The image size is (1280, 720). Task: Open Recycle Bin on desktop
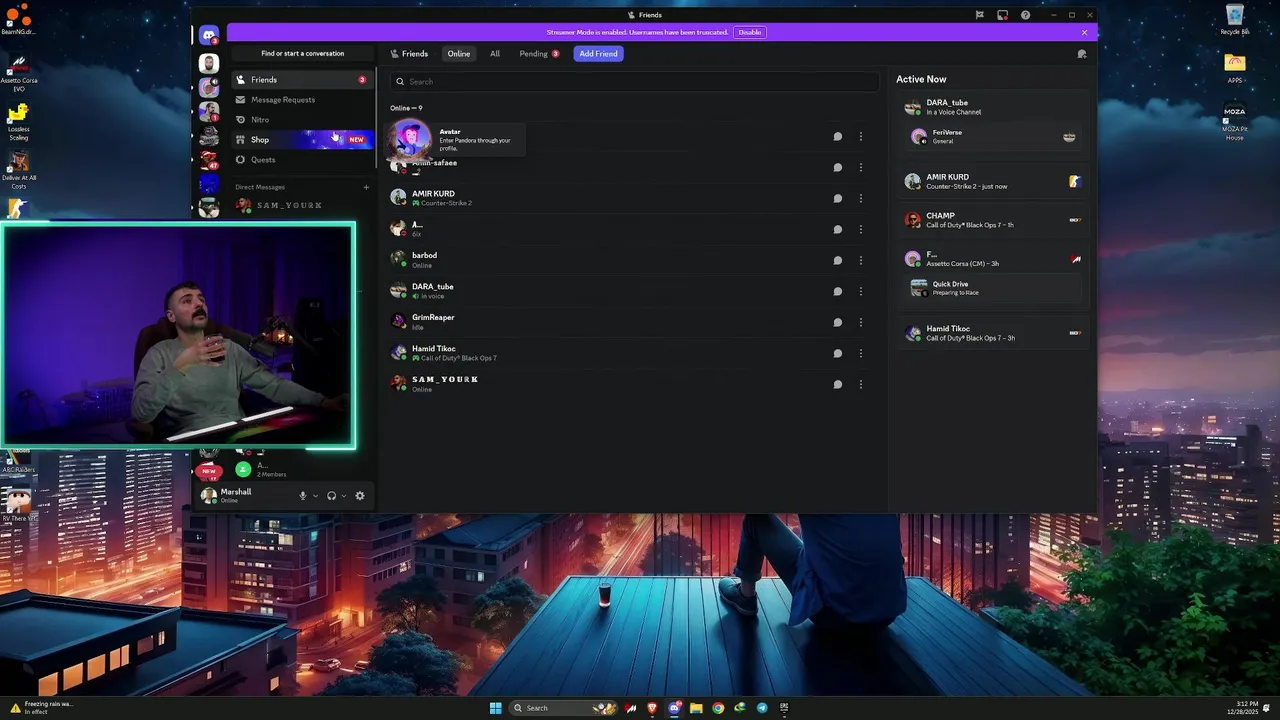(x=1235, y=19)
